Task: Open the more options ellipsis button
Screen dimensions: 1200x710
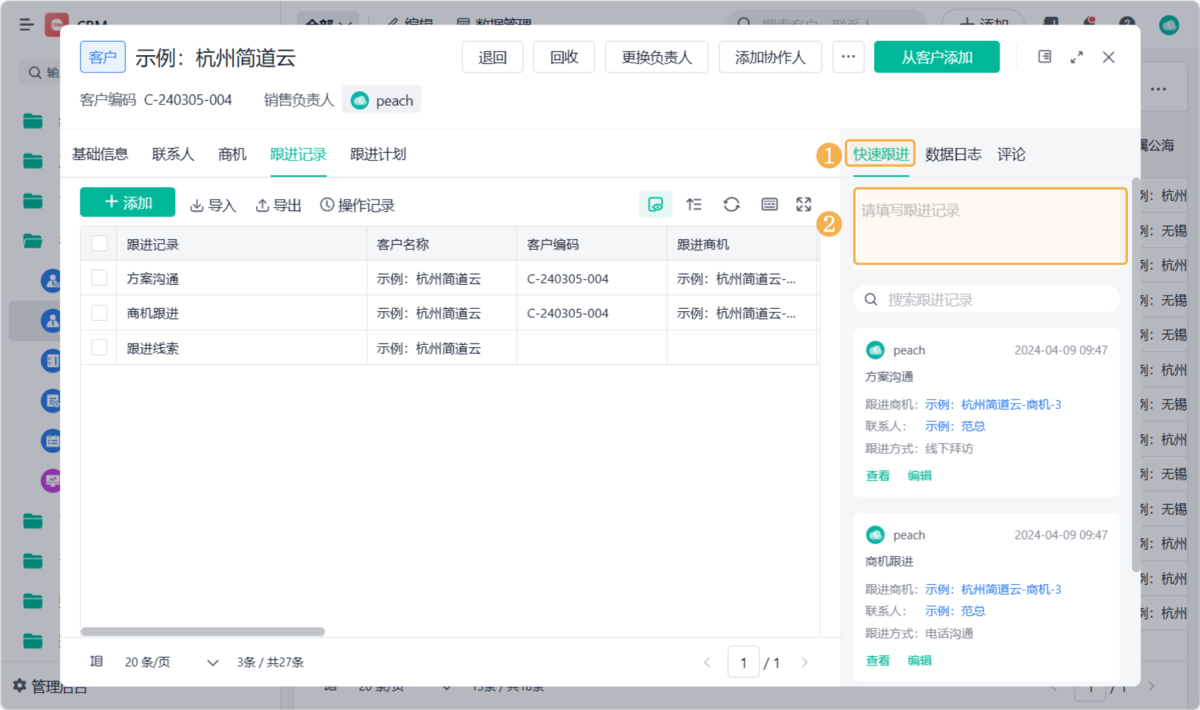Action: 848,57
